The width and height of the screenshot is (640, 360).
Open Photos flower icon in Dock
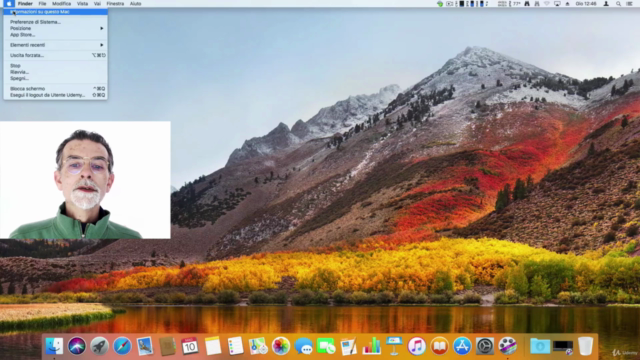tap(281, 346)
